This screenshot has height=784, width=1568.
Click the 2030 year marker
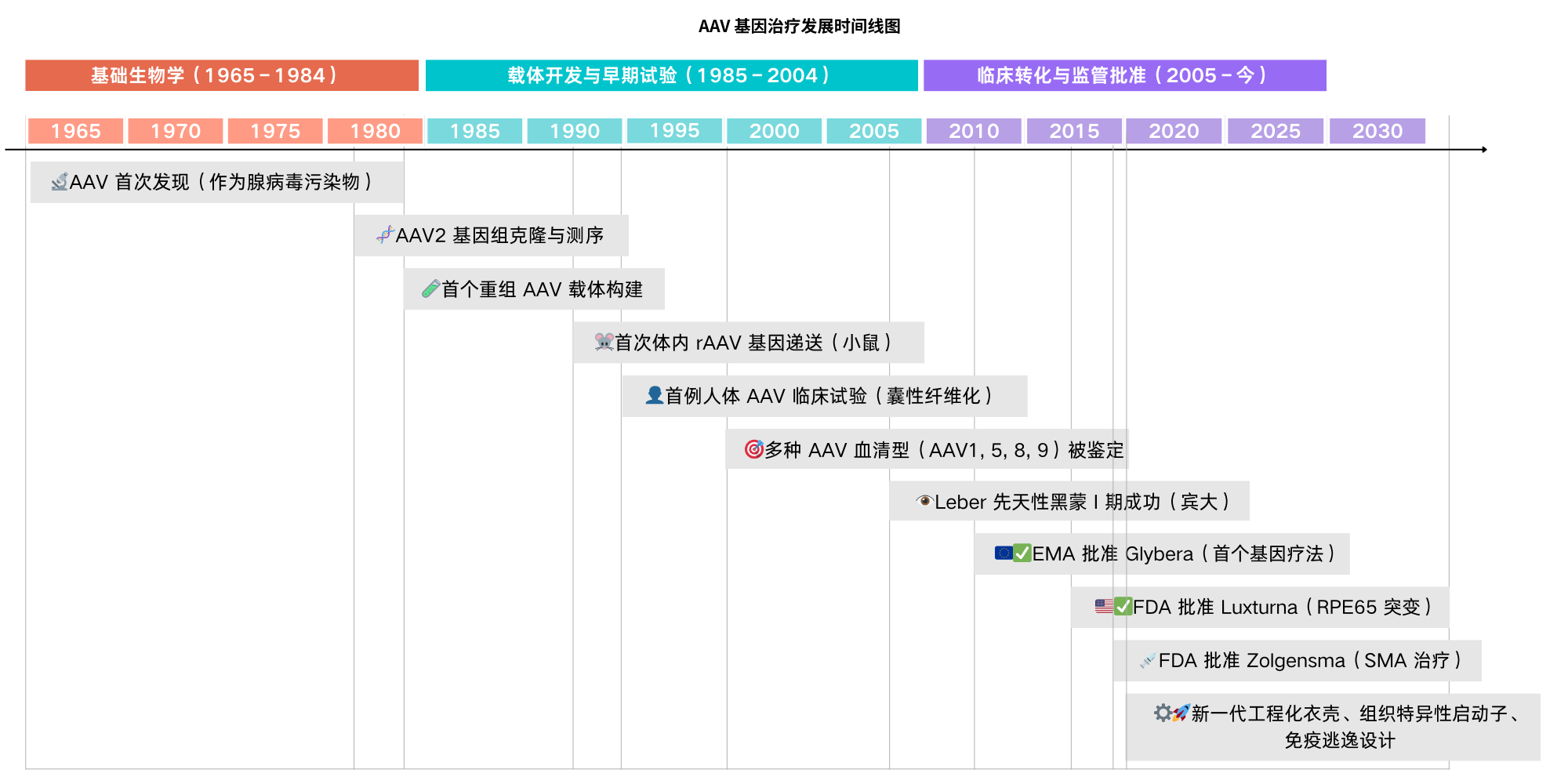coord(1377,131)
